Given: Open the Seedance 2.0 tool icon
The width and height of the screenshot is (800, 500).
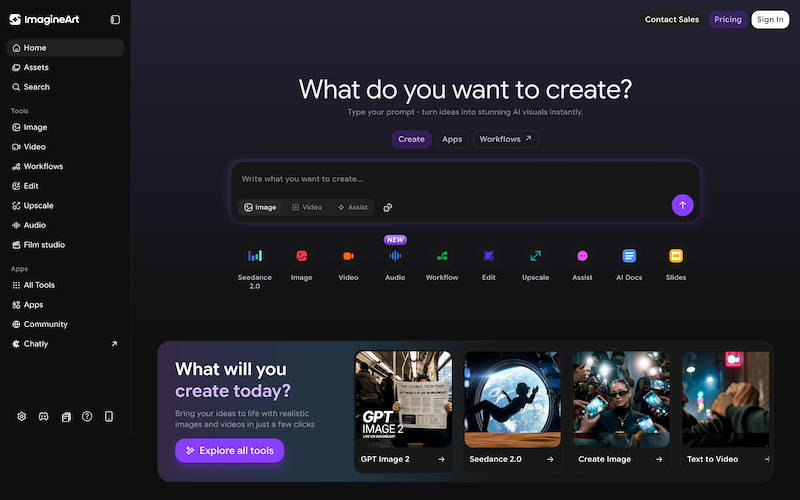Looking at the screenshot, I should pos(255,256).
